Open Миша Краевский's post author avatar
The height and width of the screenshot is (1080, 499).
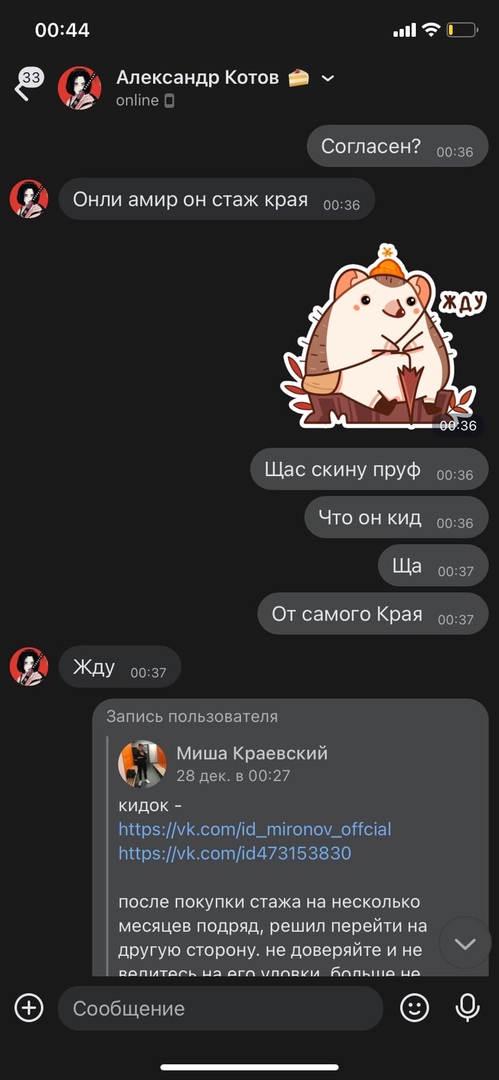coord(143,764)
